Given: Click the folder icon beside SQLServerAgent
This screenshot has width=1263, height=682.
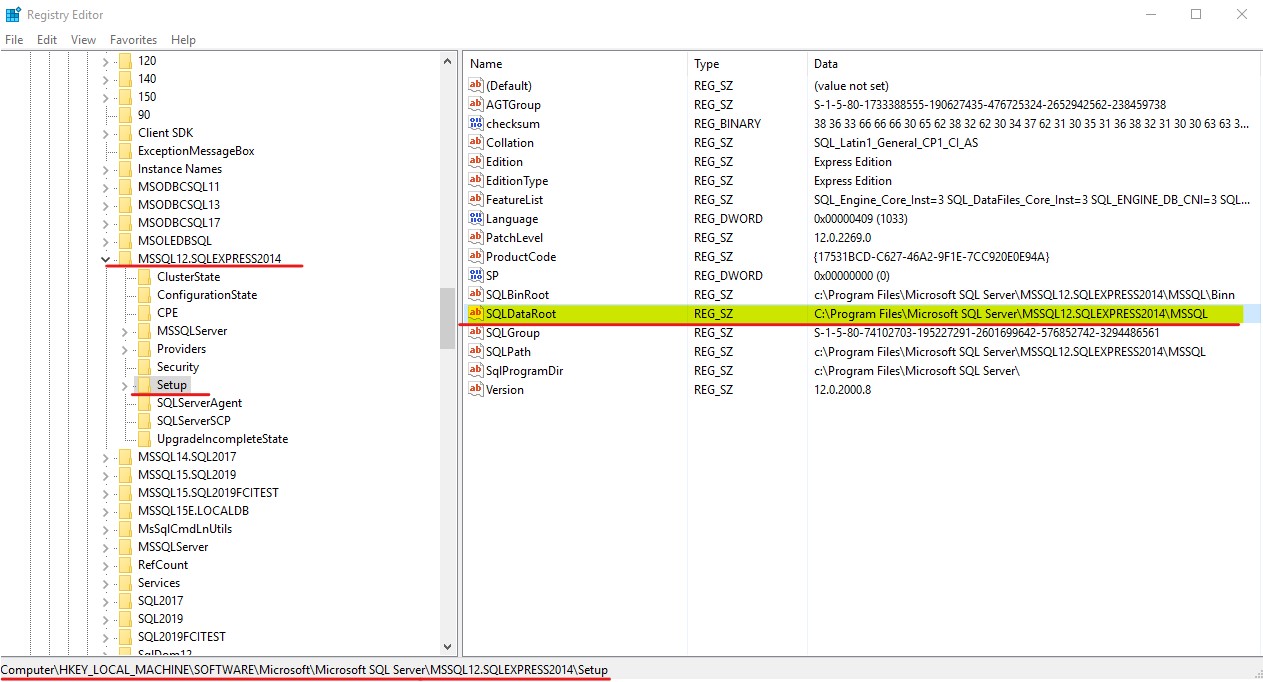Looking at the screenshot, I should [x=144, y=403].
